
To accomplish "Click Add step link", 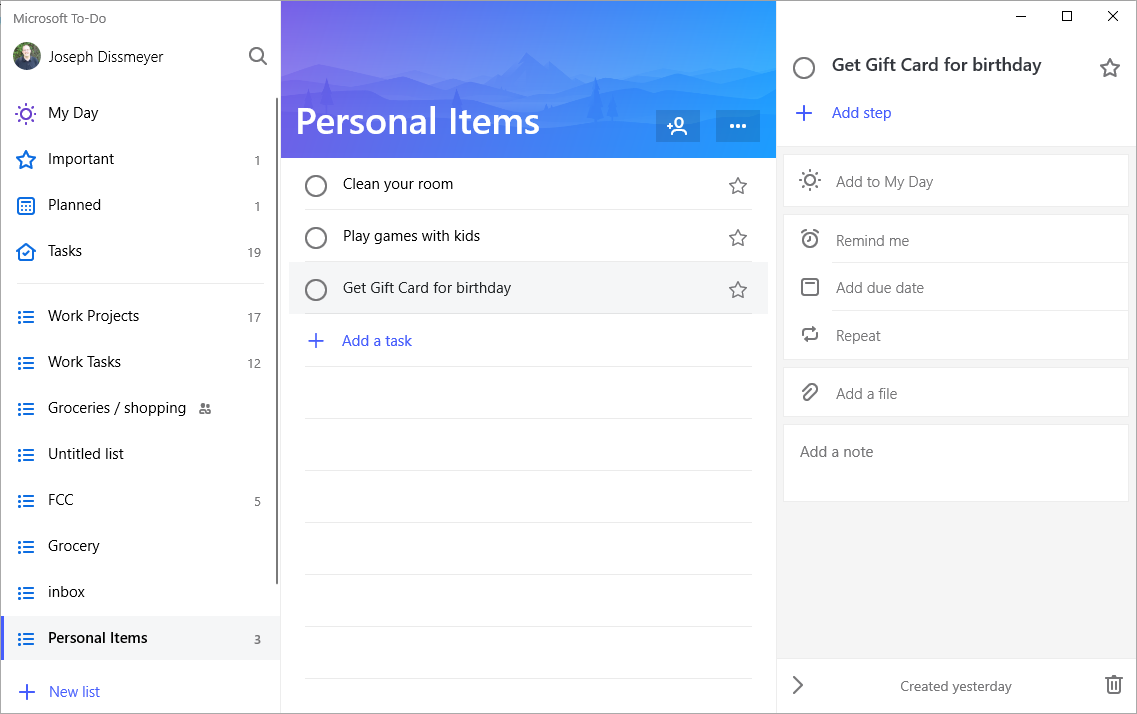I will pyautogui.click(x=861, y=113).
